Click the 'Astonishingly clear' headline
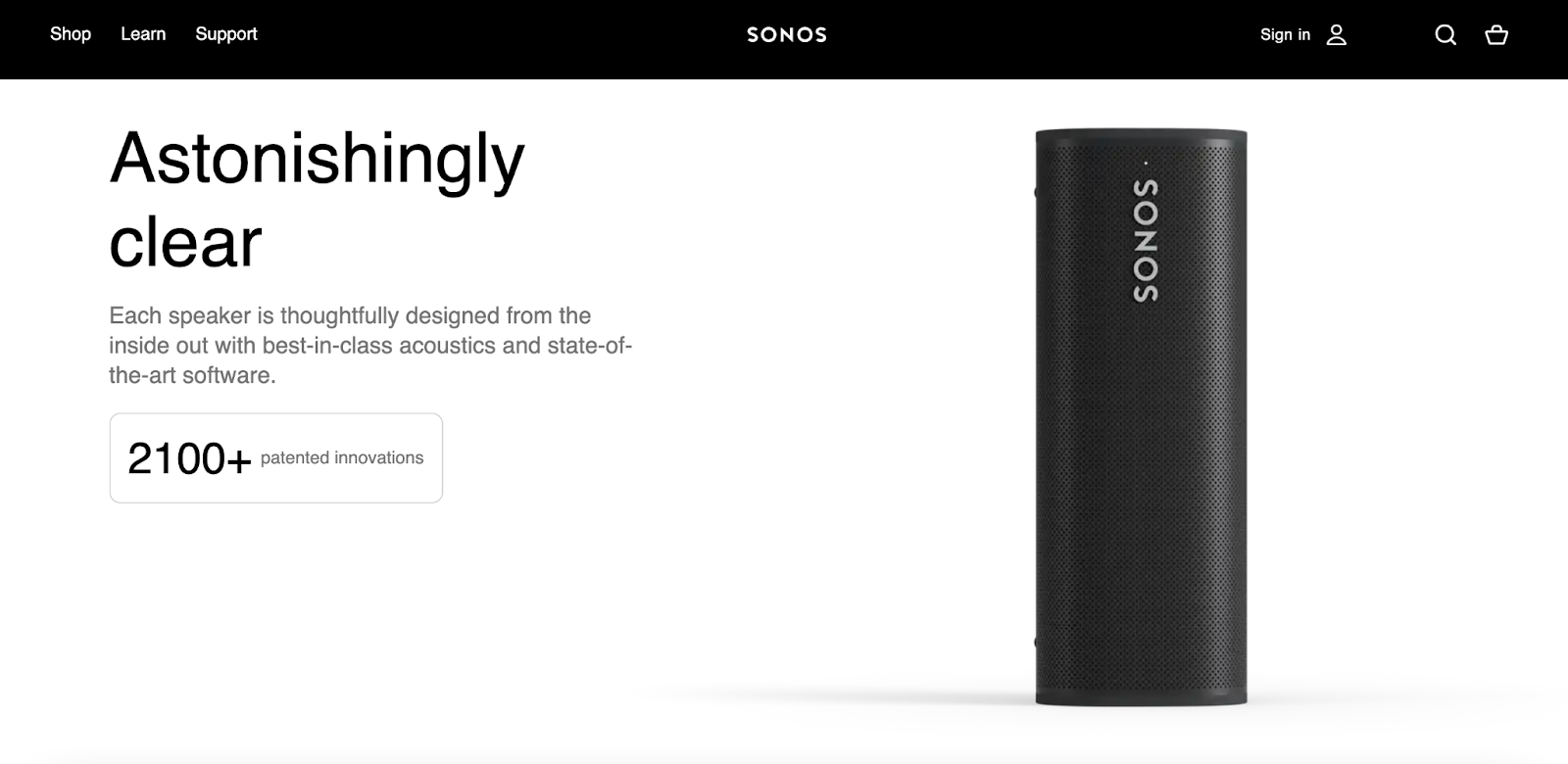 coord(318,200)
